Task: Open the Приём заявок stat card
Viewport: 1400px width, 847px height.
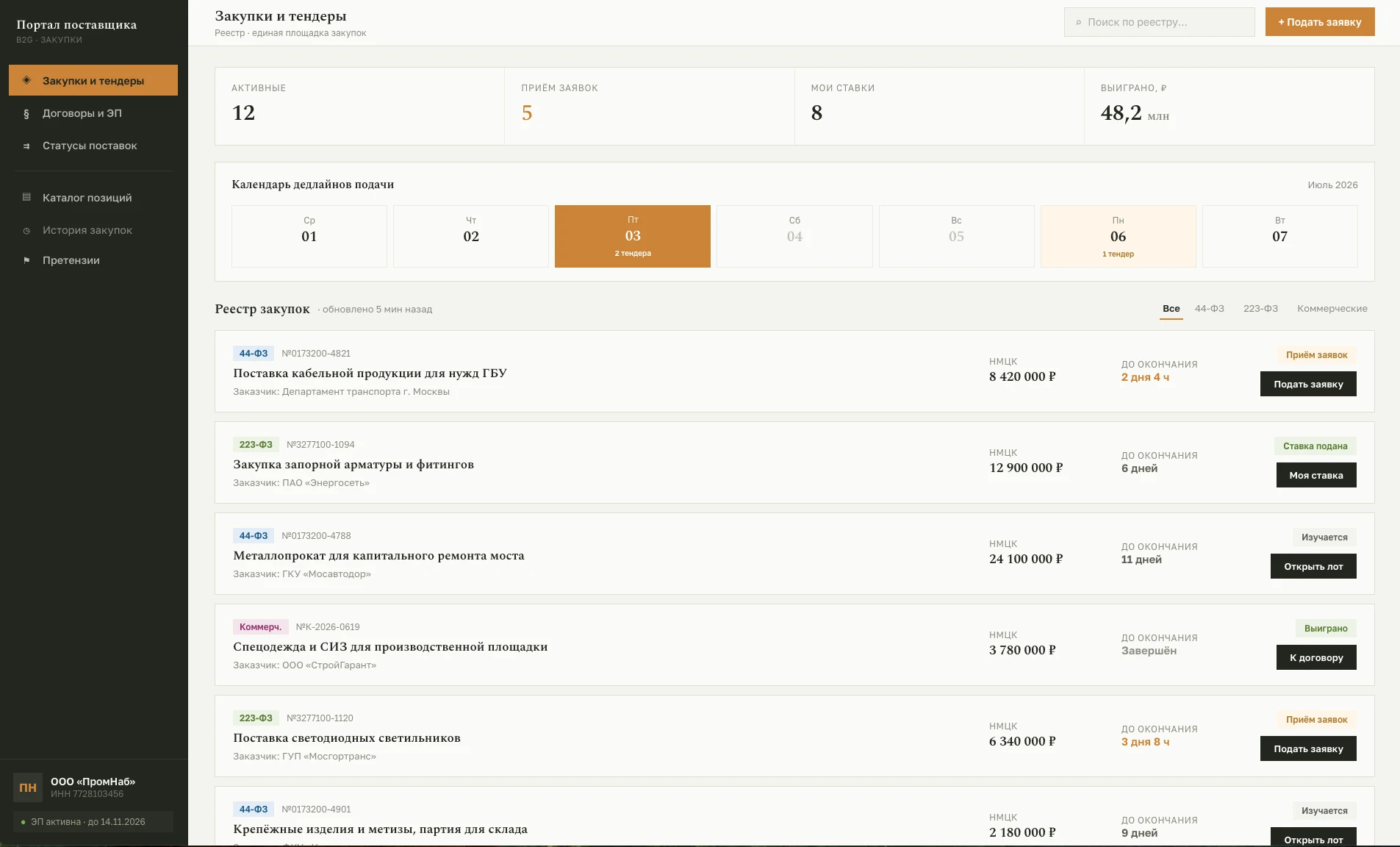Action: [x=649, y=106]
